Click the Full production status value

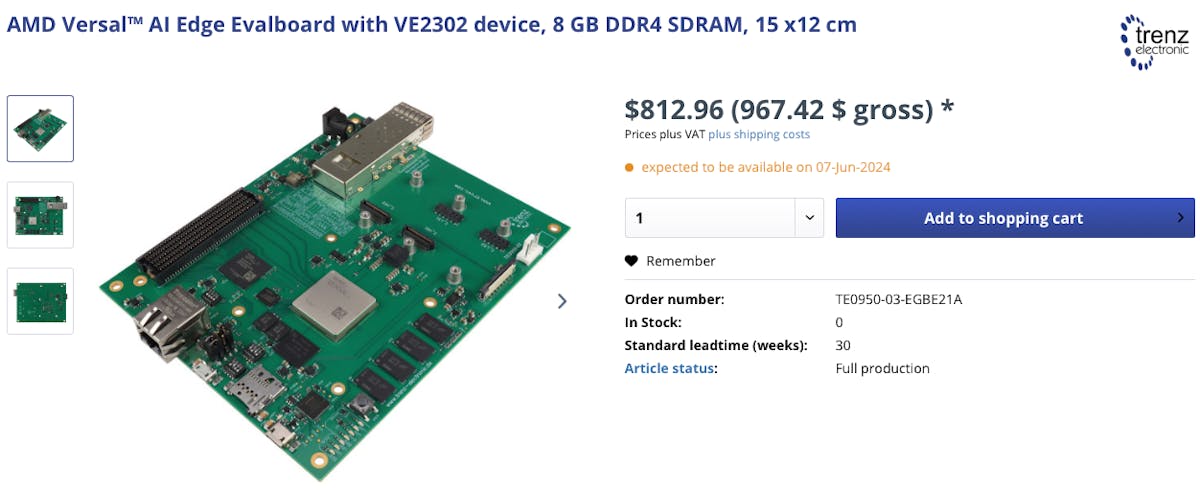pos(882,368)
